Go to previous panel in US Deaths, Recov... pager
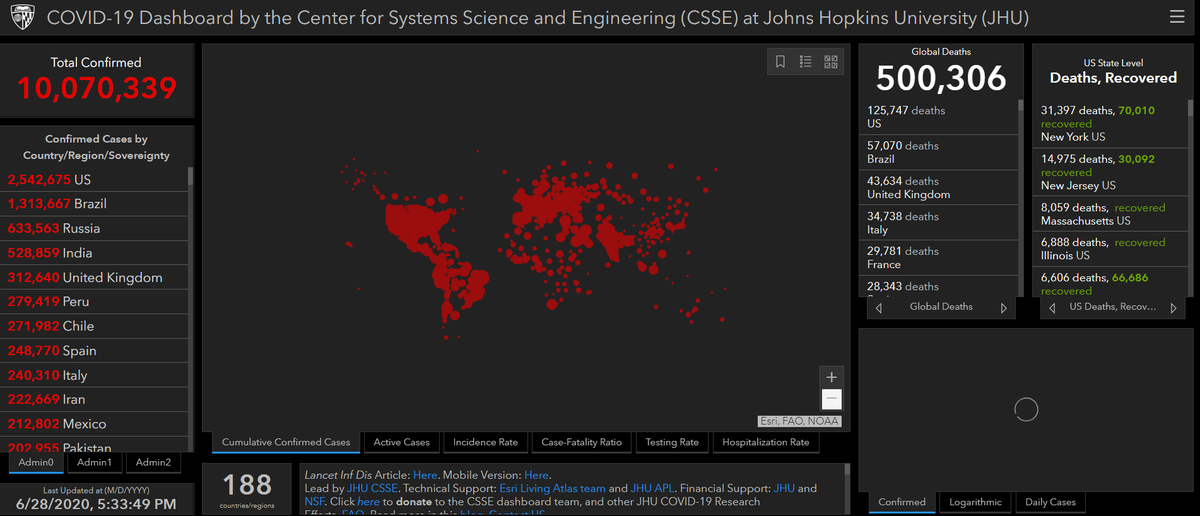Viewport: 1200px width, 516px height. 1050,308
